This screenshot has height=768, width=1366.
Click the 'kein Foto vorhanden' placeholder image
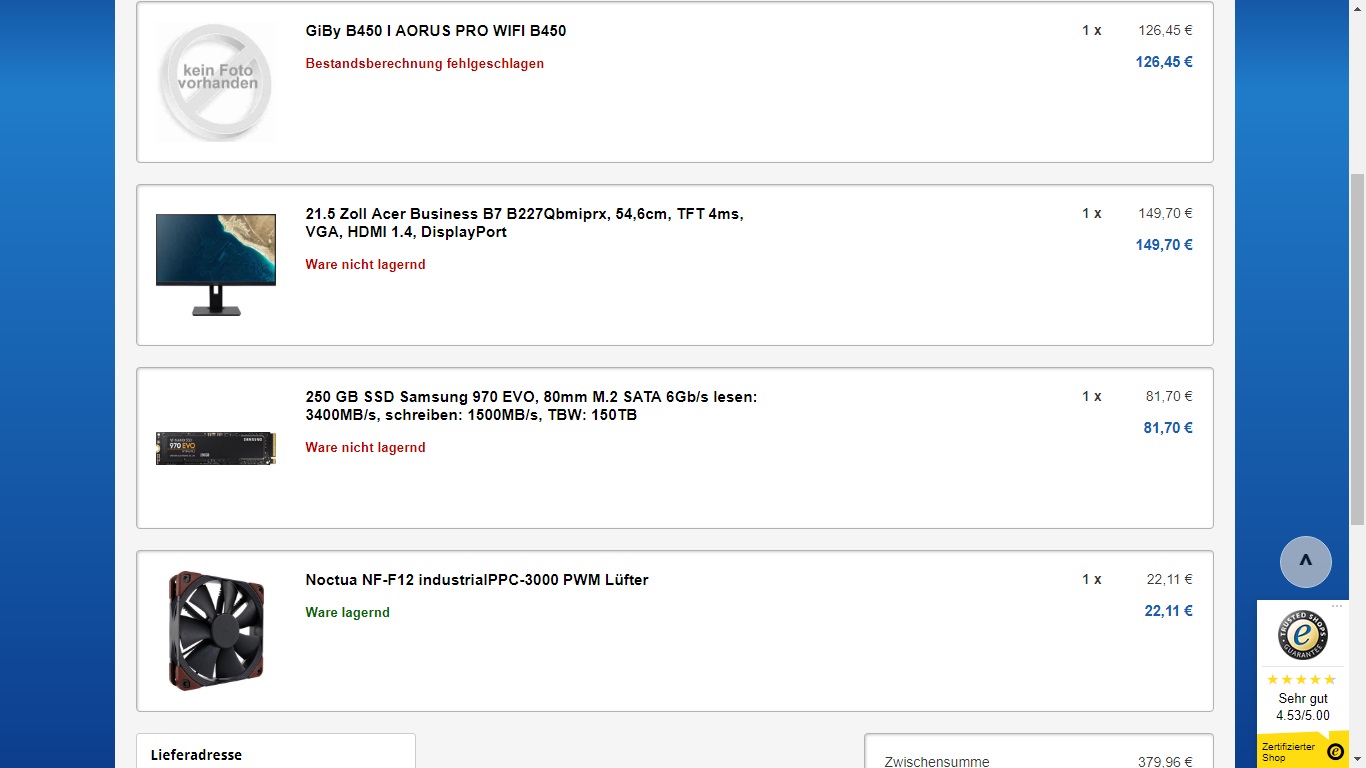point(216,82)
